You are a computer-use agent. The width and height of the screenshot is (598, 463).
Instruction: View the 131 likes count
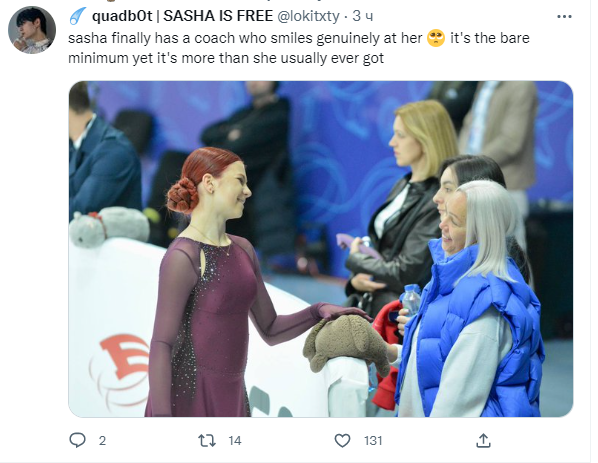(373, 441)
